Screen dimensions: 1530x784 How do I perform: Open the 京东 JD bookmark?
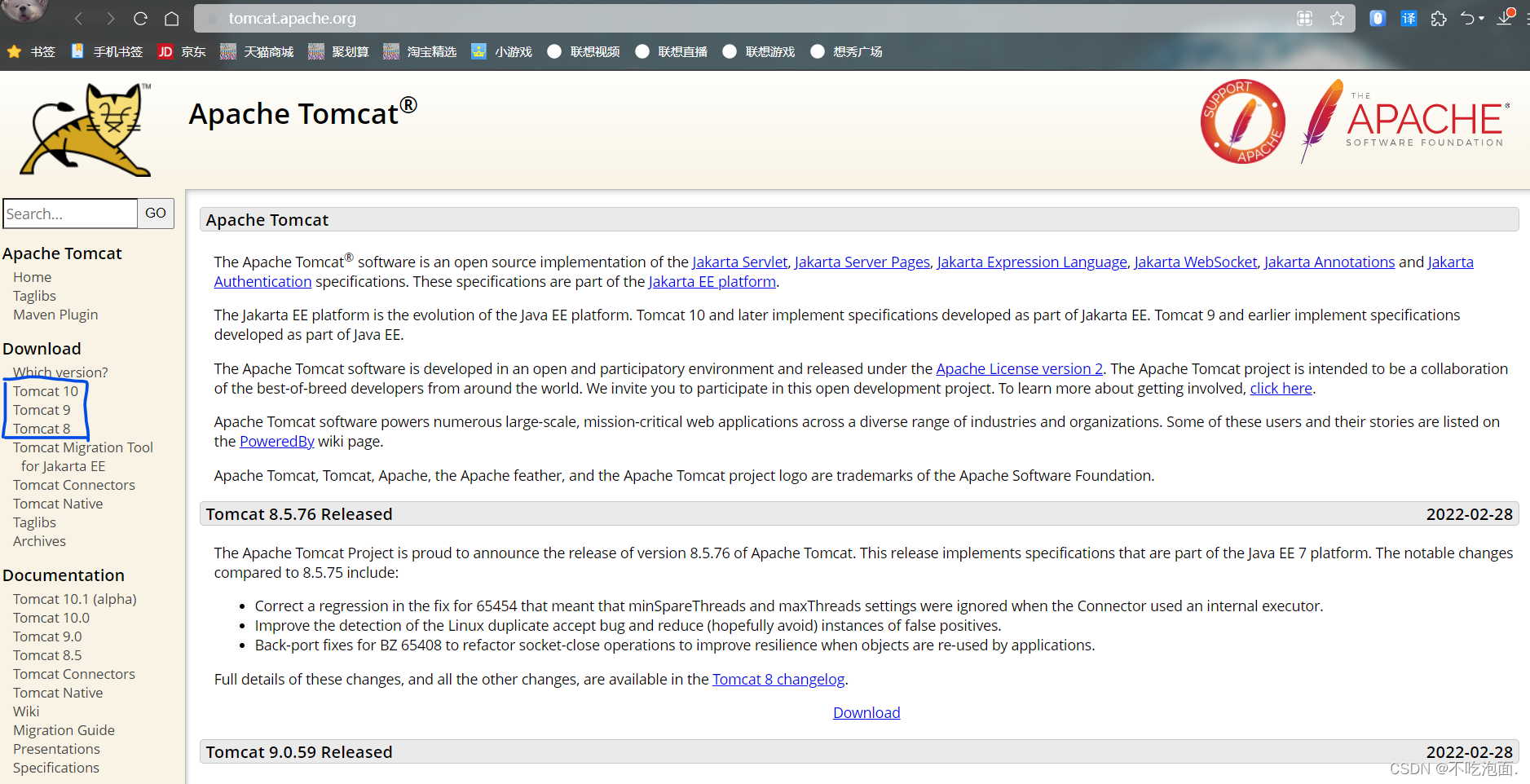[x=181, y=51]
